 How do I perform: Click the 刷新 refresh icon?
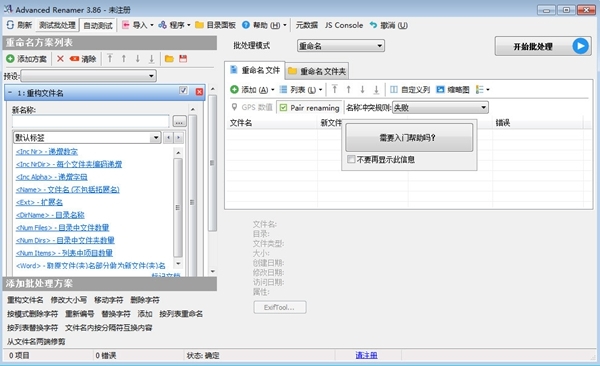point(10,25)
